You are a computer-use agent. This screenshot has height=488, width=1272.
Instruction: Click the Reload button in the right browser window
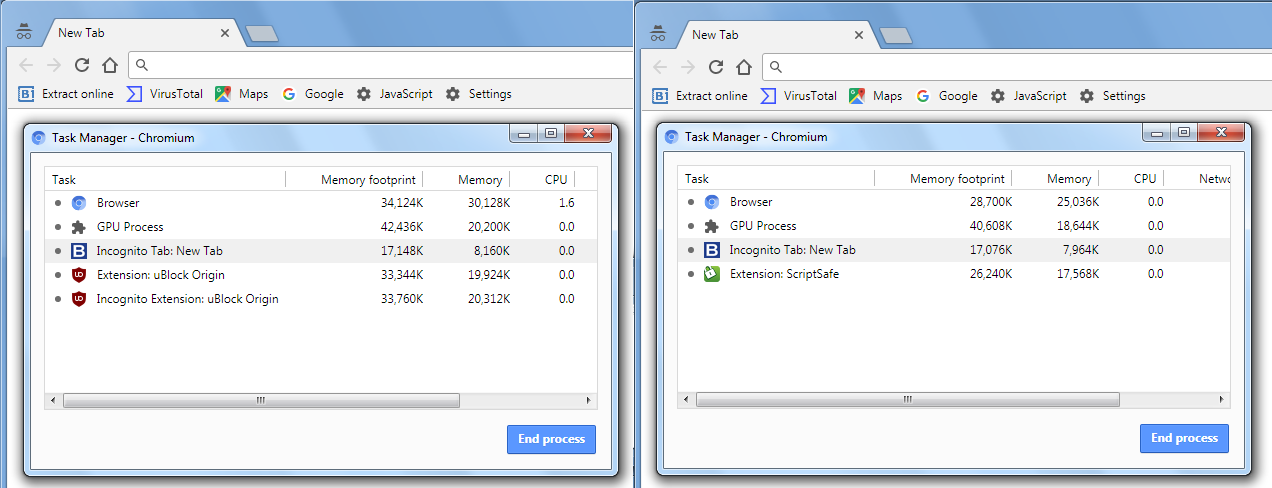[716, 67]
